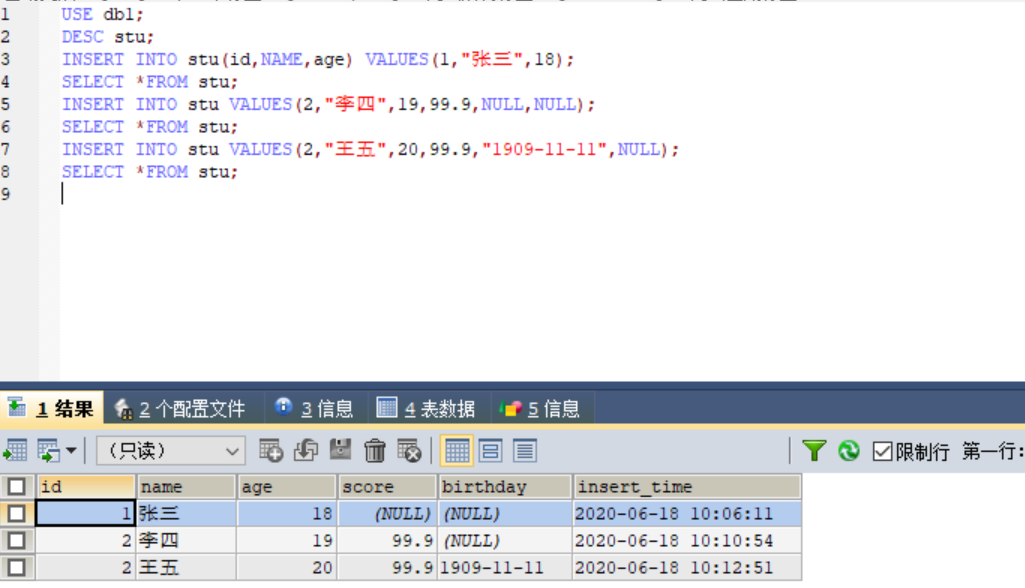Viewport: 1025px width, 588px height.
Task: Open the export options dropdown arrow
Action: pyautogui.click(x=71, y=451)
